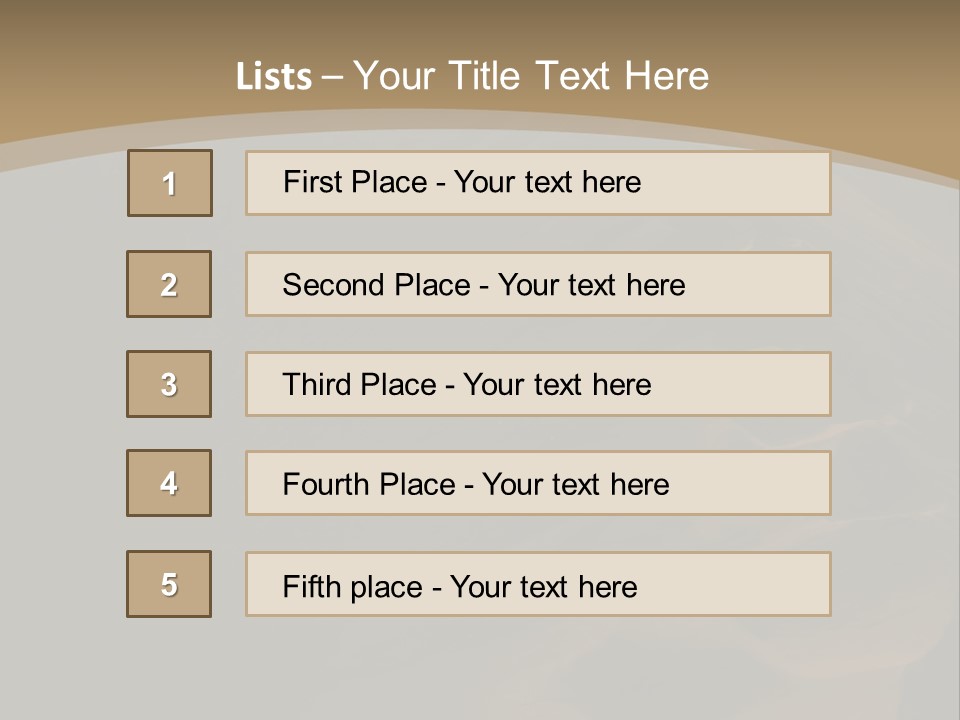Click the number 2 box

point(169,284)
